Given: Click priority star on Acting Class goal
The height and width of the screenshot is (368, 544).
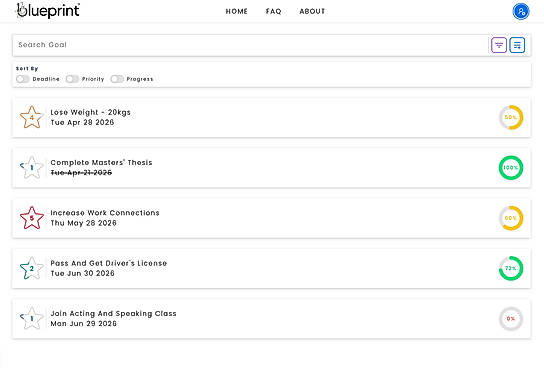Looking at the screenshot, I should point(32,318).
